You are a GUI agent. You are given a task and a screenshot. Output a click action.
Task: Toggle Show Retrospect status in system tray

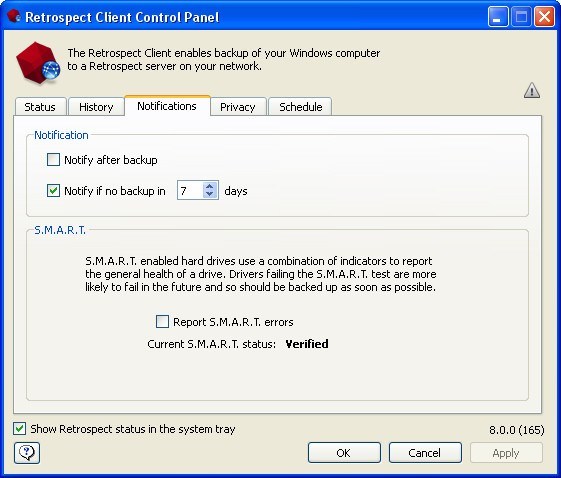point(19,428)
